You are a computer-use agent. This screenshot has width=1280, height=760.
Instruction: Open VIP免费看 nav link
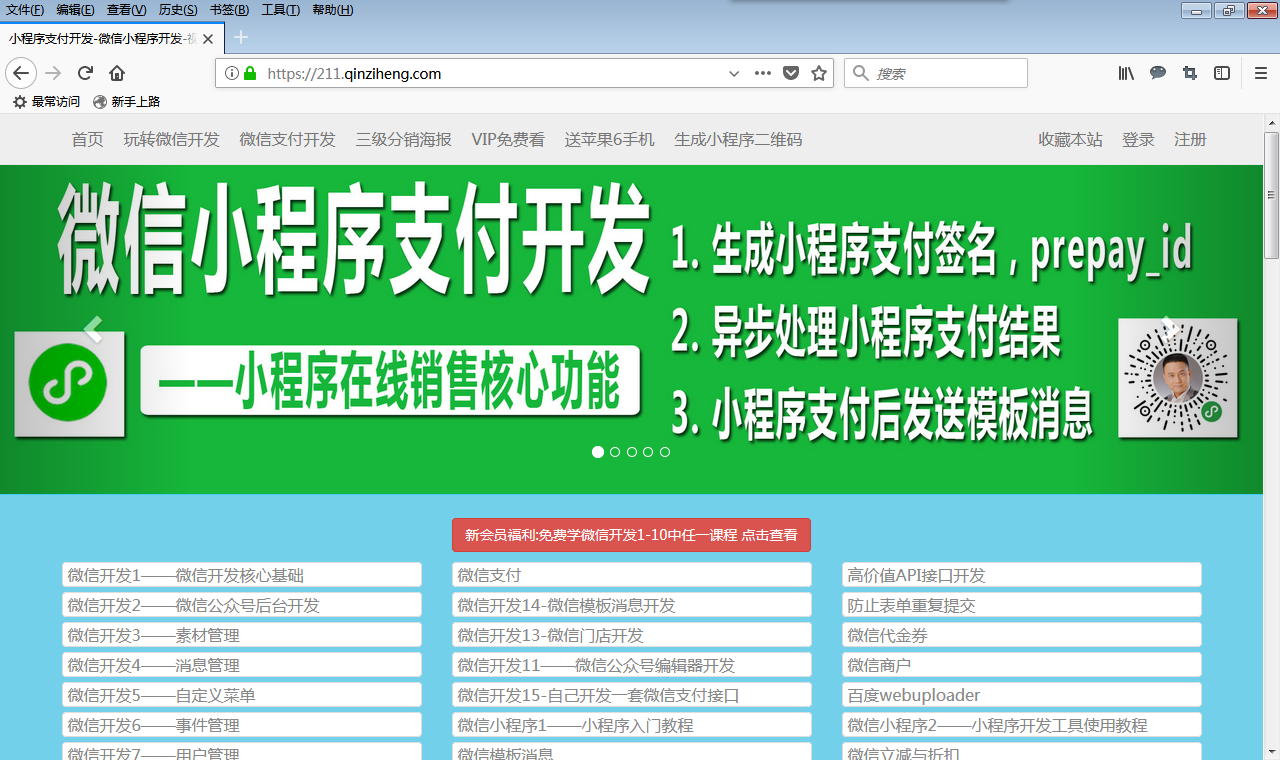click(x=508, y=140)
